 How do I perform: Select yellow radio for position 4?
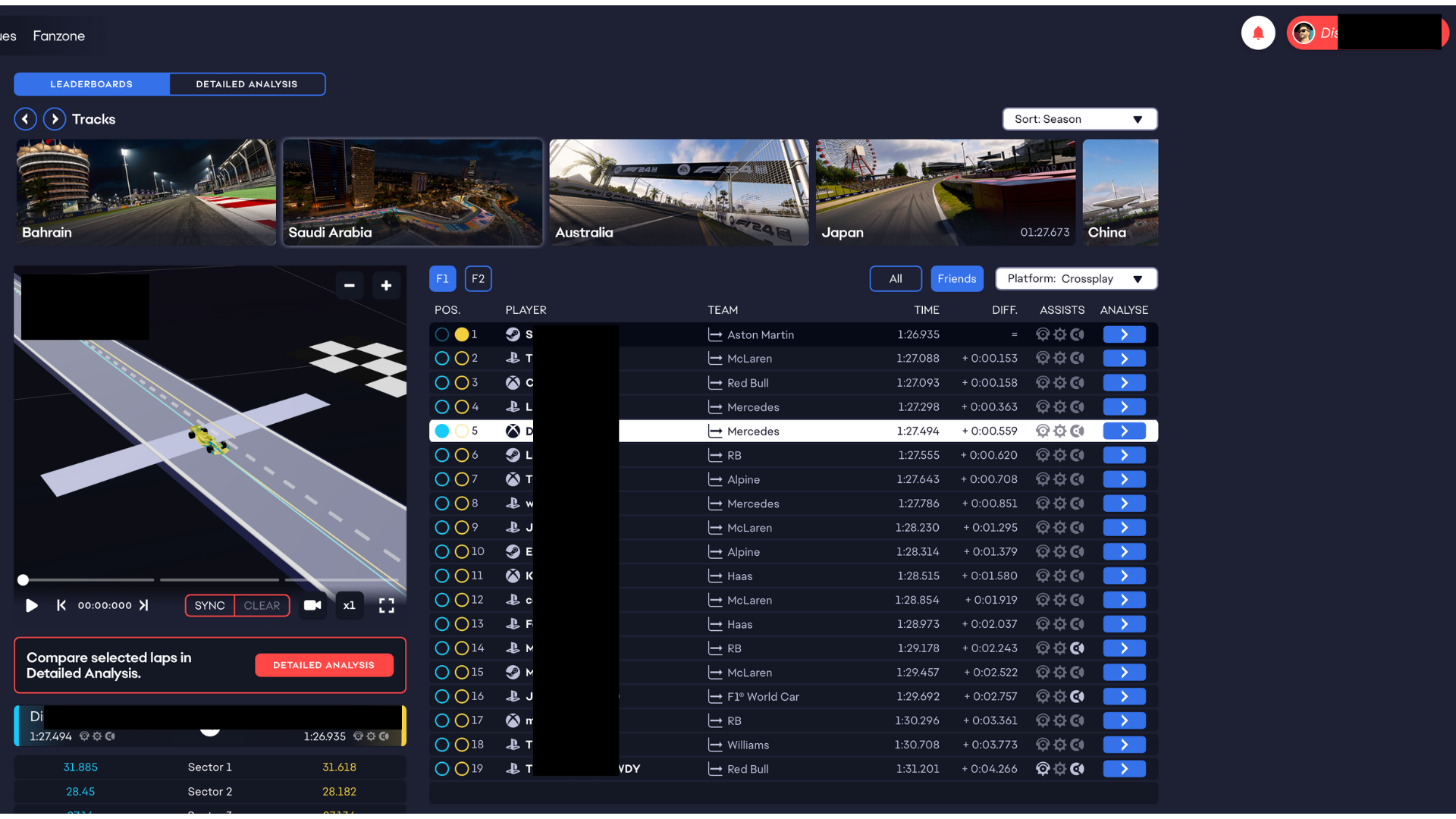[461, 407]
